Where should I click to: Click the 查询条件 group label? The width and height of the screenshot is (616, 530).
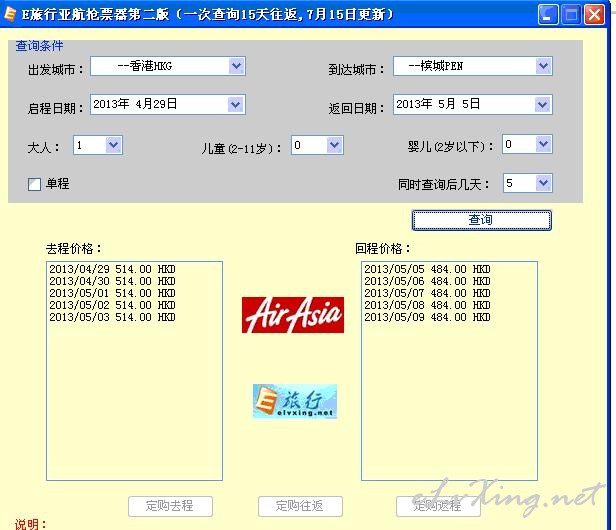(x=39, y=46)
